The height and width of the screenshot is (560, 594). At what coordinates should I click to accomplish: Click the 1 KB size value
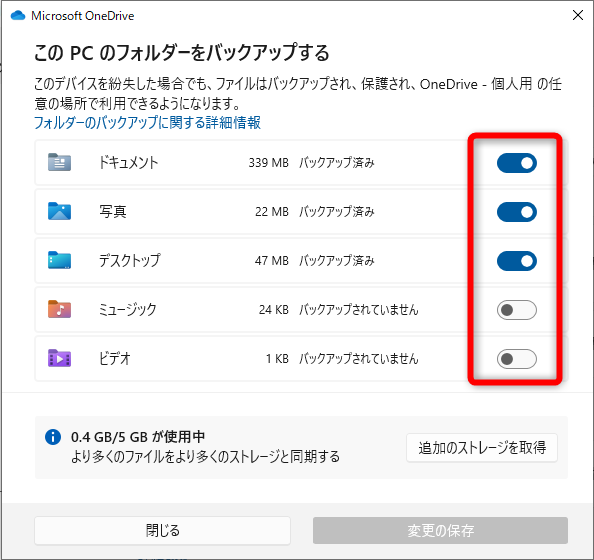(x=277, y=358)
